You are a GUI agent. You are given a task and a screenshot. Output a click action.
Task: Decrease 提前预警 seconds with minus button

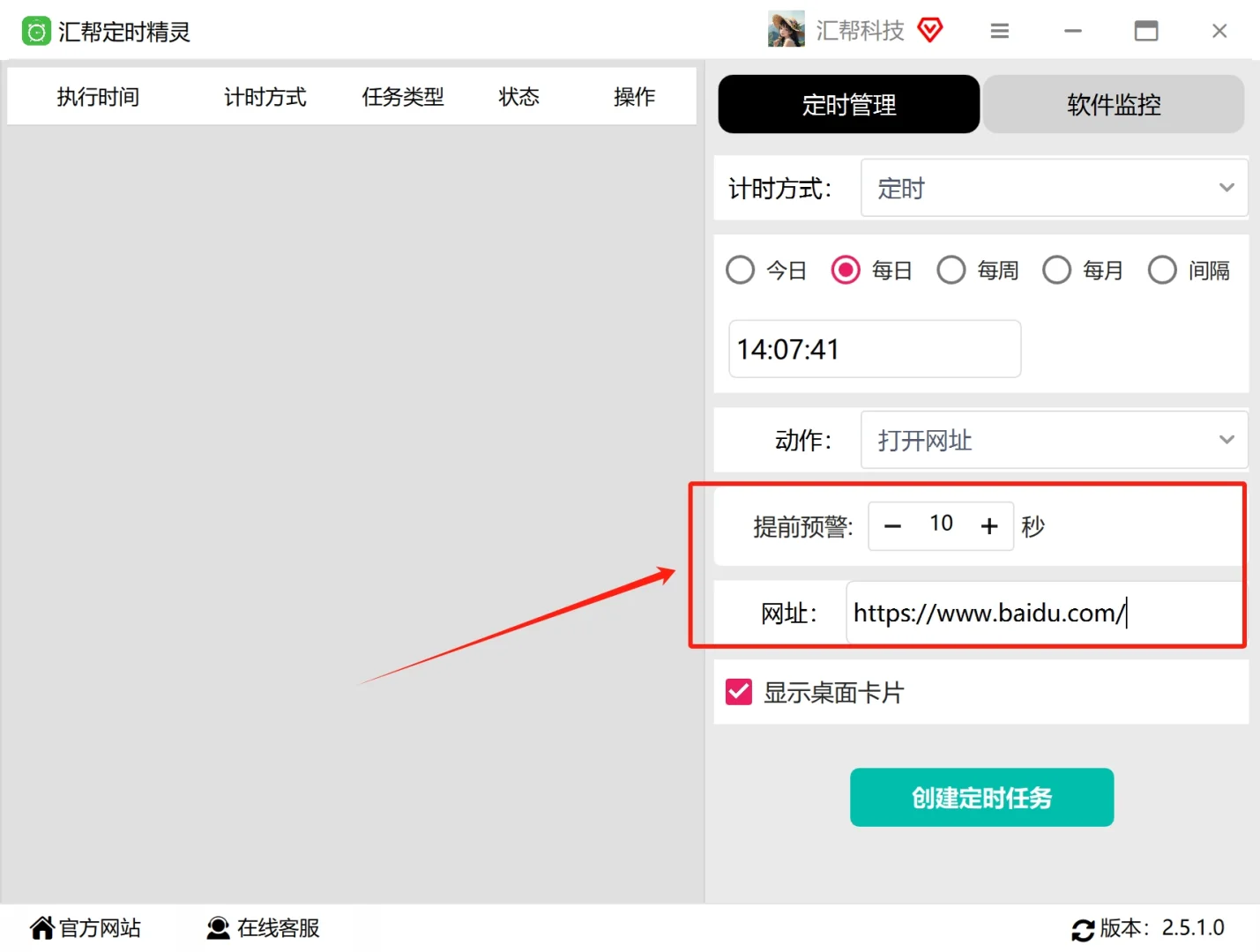coord(892,525)
